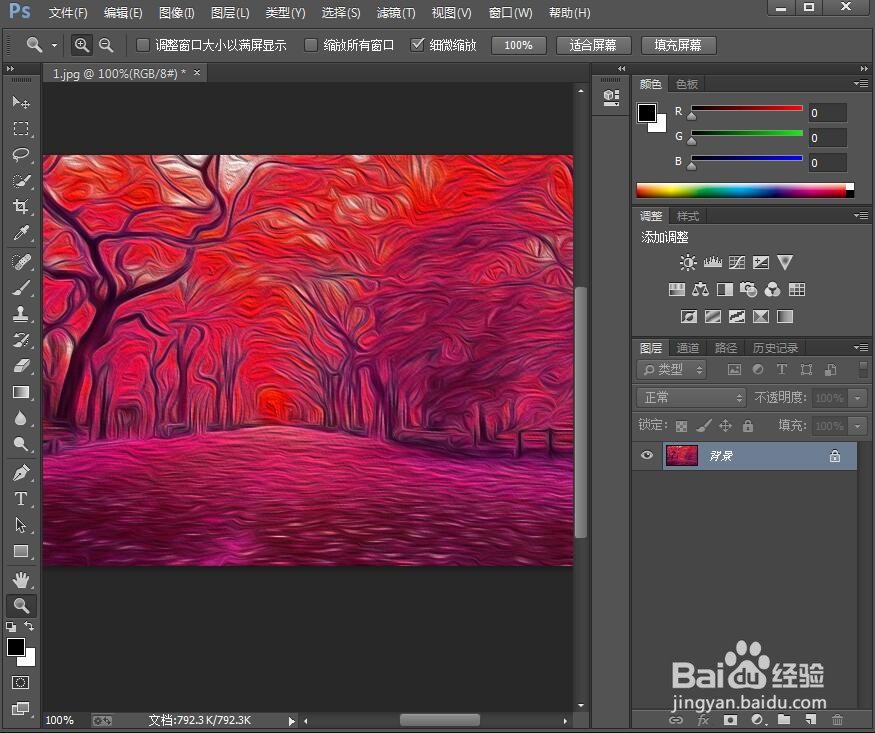The height and width of the screenshot is (733, 875).
Task: Open layer filter type dropdown
Action: click(x=671, y=369)
